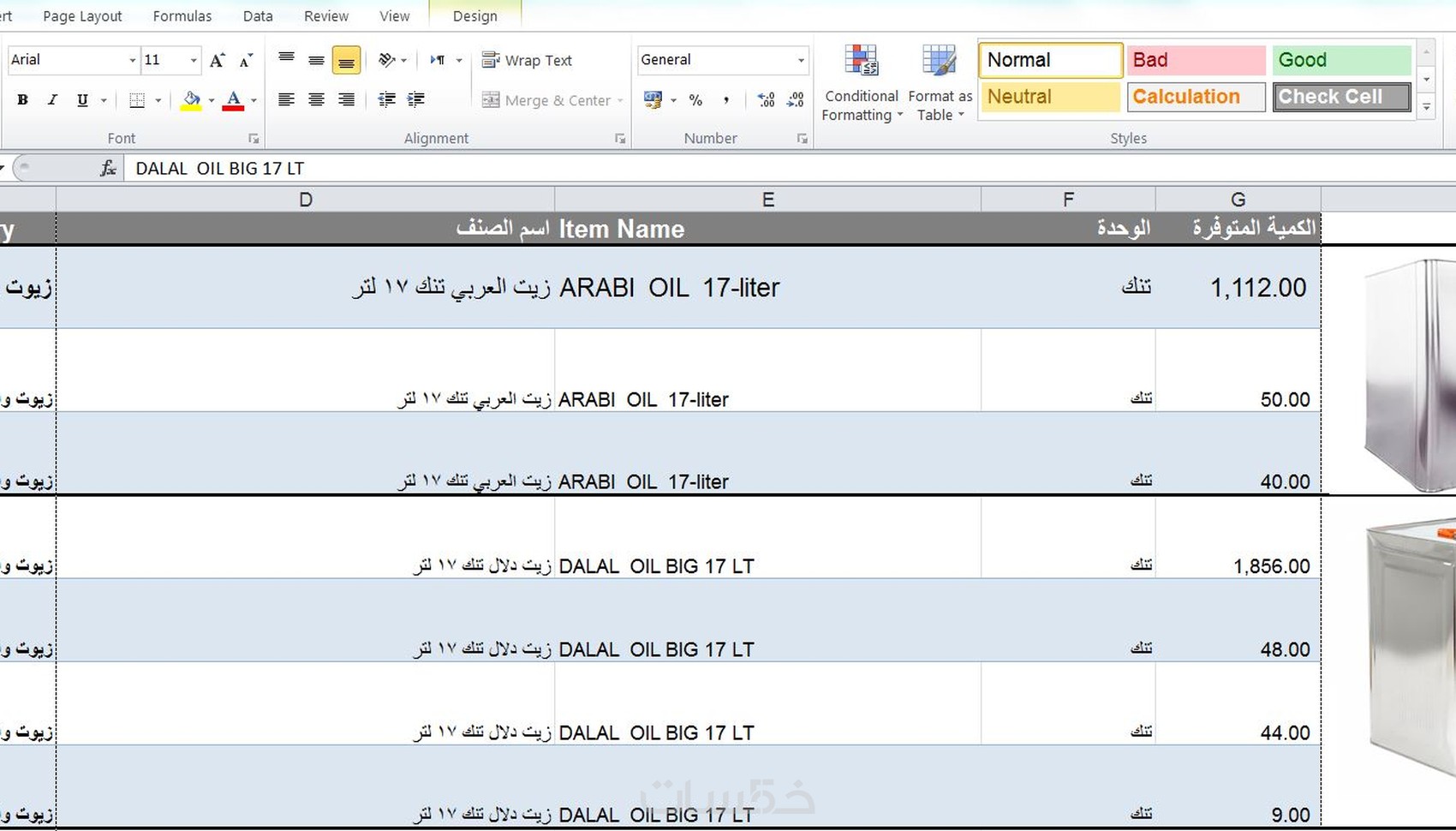Increase font size with Grow Font
Image resolution: width=1456 pixels, height=831 pixels.
[x=218, y=60]
